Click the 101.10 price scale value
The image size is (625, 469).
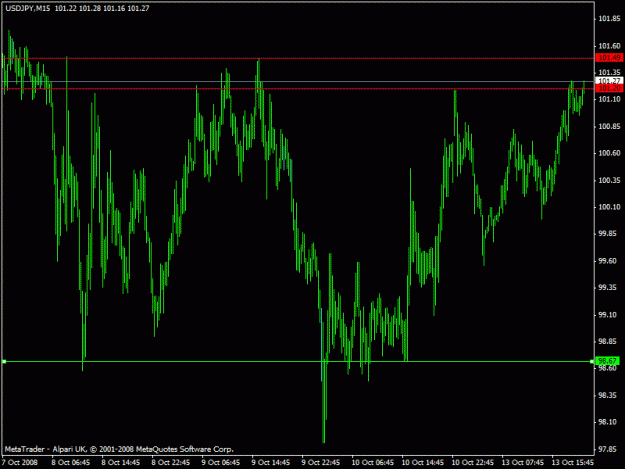[609, 99]
